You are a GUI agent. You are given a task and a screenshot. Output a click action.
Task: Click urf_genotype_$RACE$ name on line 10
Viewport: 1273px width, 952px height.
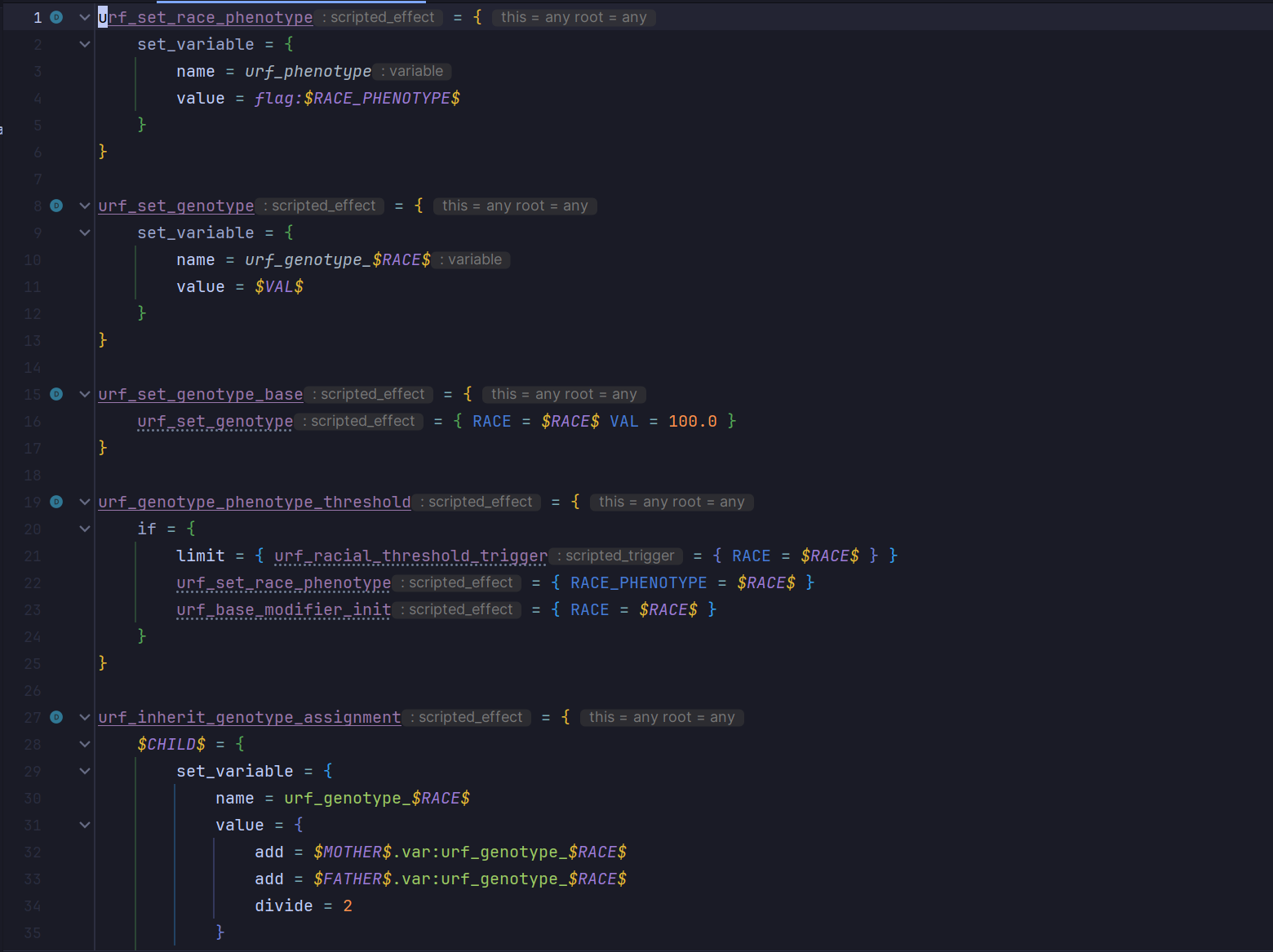coord(338,259)
